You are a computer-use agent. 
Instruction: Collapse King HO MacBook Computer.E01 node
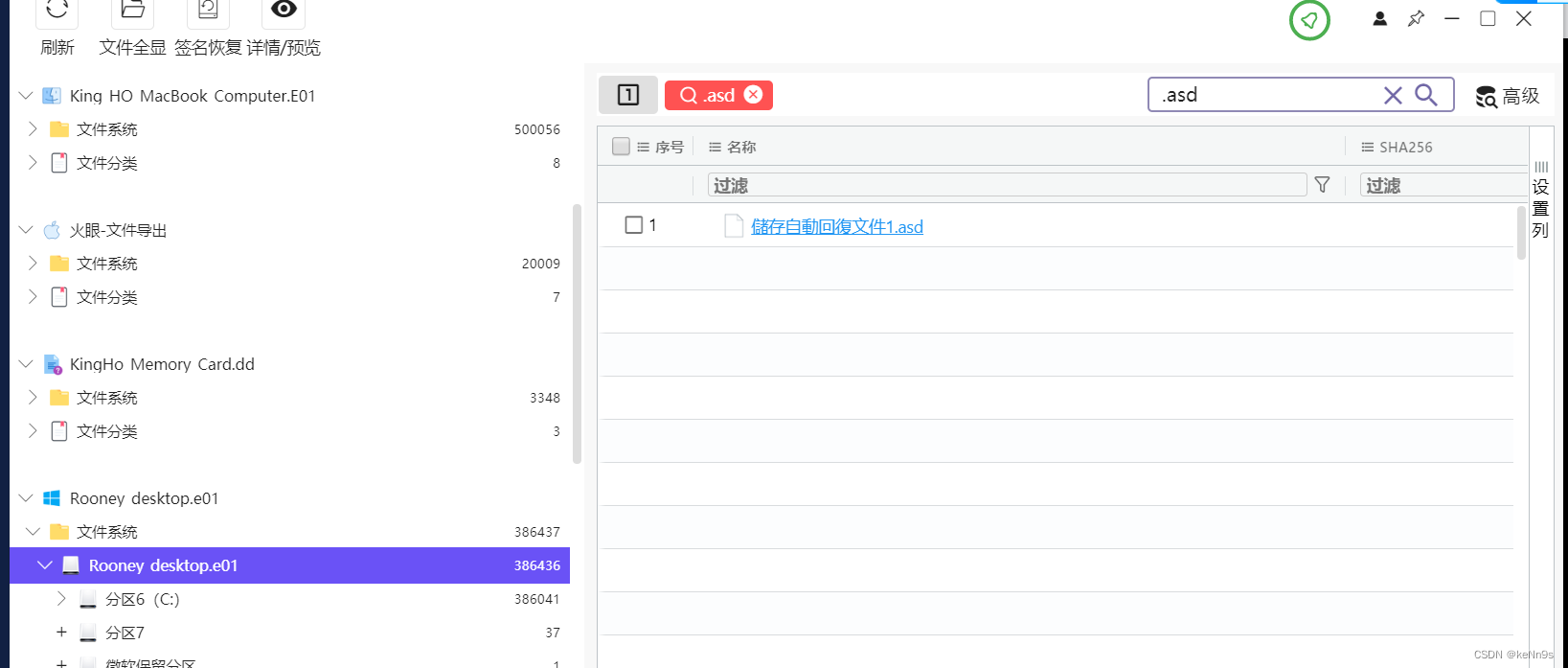coord(26,96)
